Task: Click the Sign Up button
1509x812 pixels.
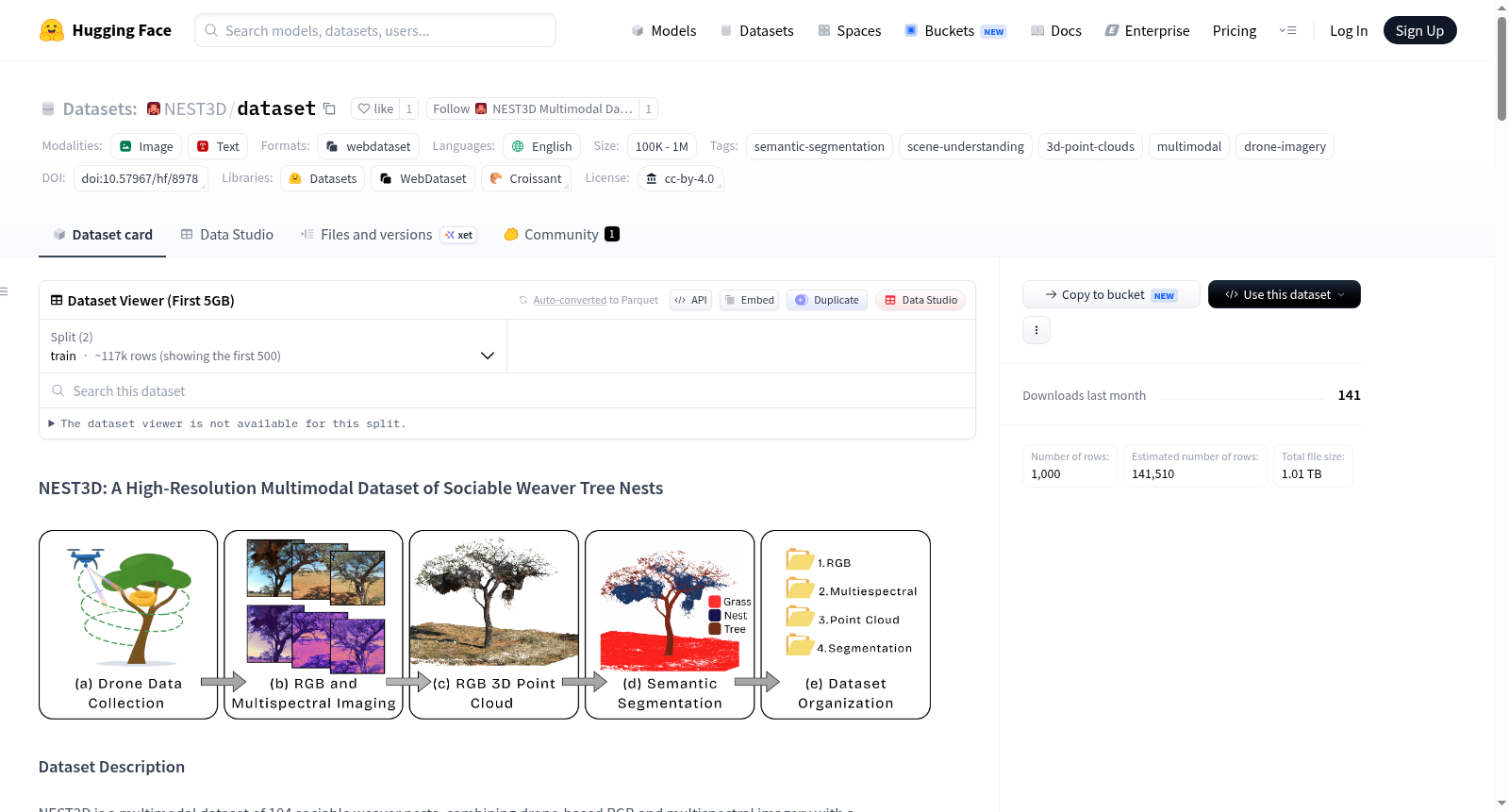Action: 1420,30
